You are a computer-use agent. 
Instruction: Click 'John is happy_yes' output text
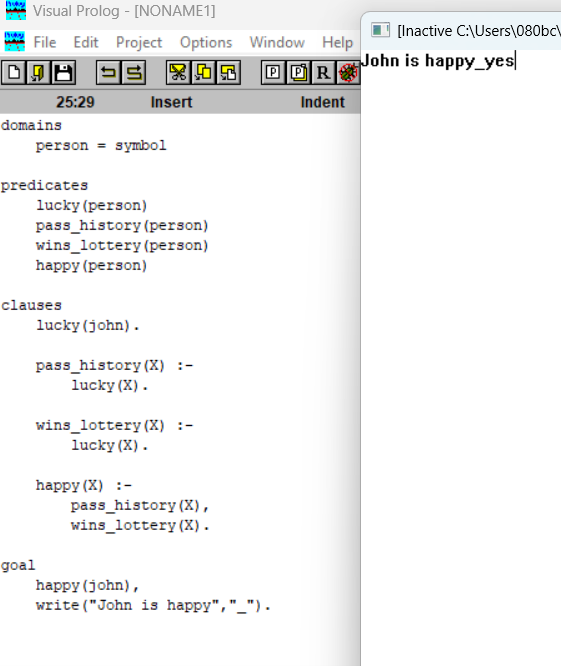point(438,61)
